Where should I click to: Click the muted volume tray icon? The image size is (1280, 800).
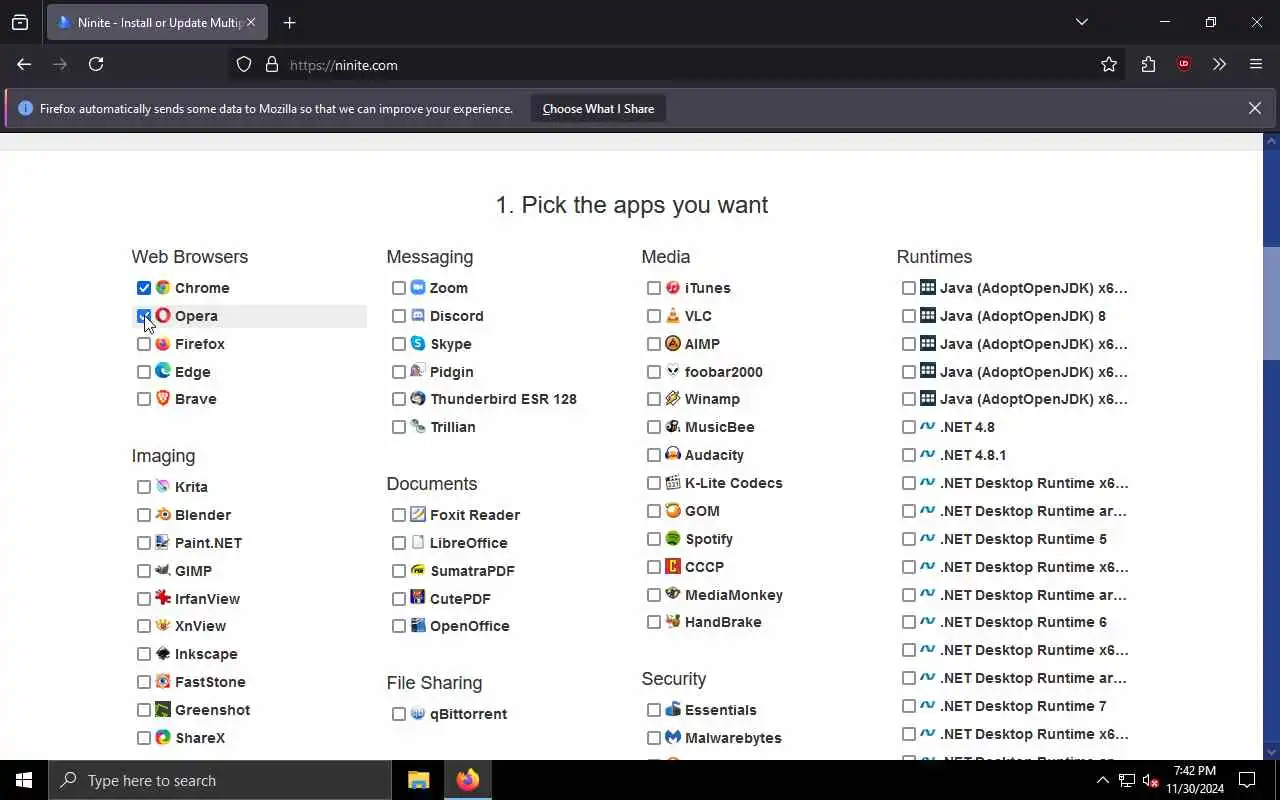[x=1151, y=781]
